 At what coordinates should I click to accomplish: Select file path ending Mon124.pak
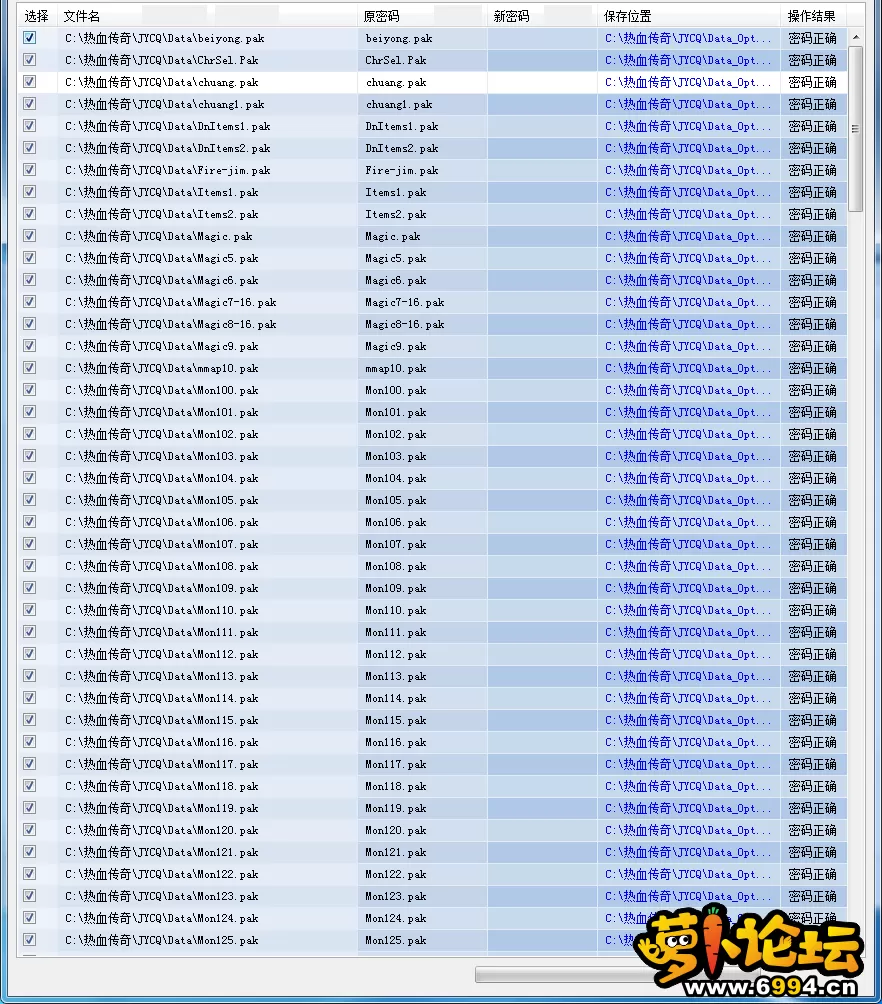[161, 918]
